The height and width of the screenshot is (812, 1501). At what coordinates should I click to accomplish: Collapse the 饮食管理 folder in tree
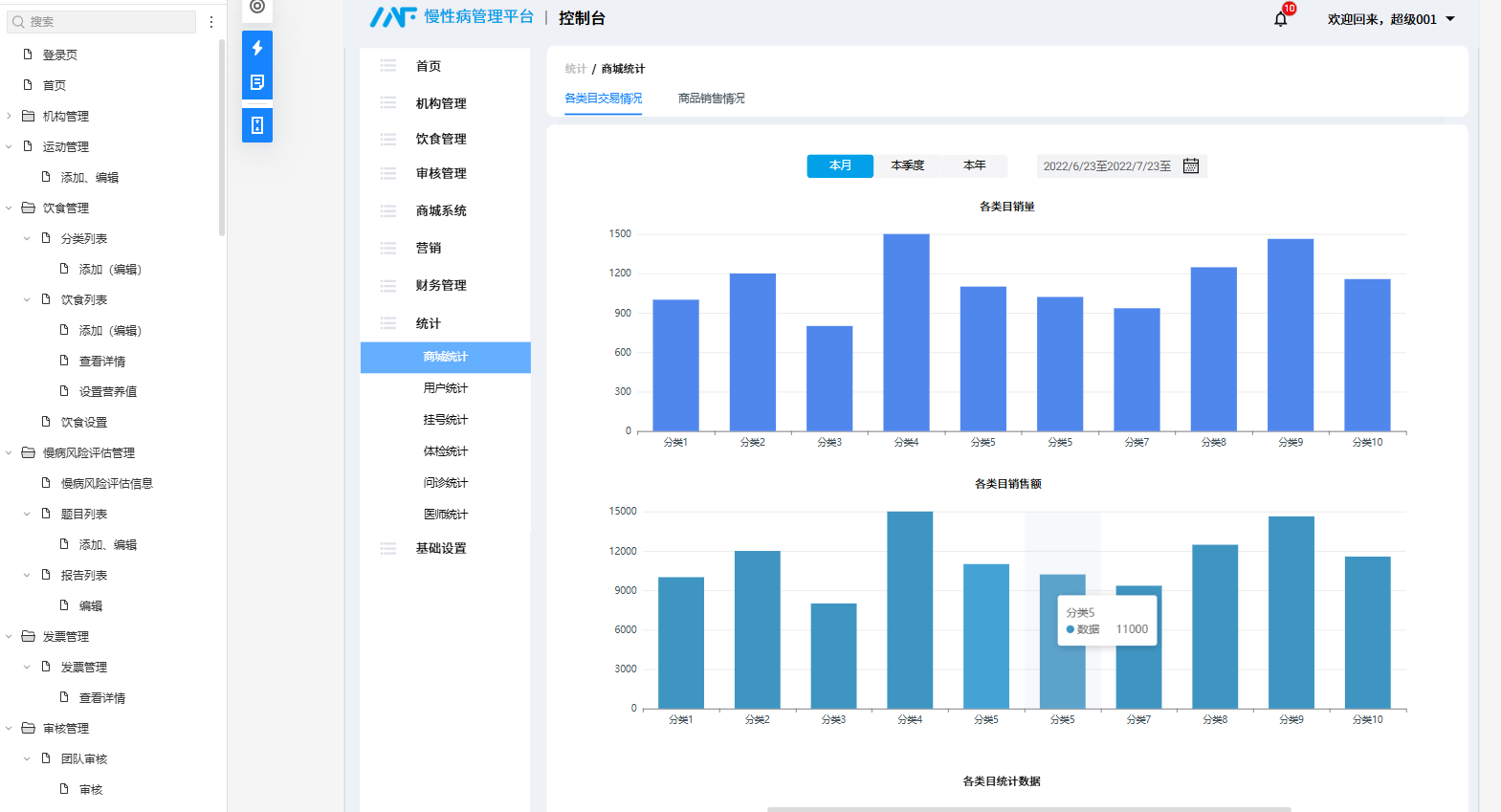9,208
